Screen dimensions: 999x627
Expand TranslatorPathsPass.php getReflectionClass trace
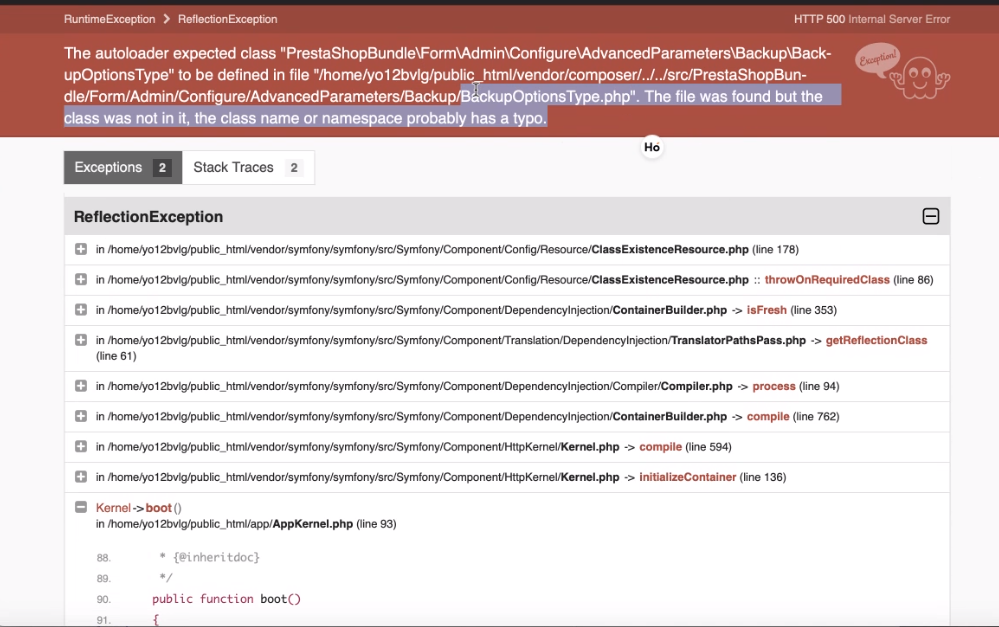[81, 340]
